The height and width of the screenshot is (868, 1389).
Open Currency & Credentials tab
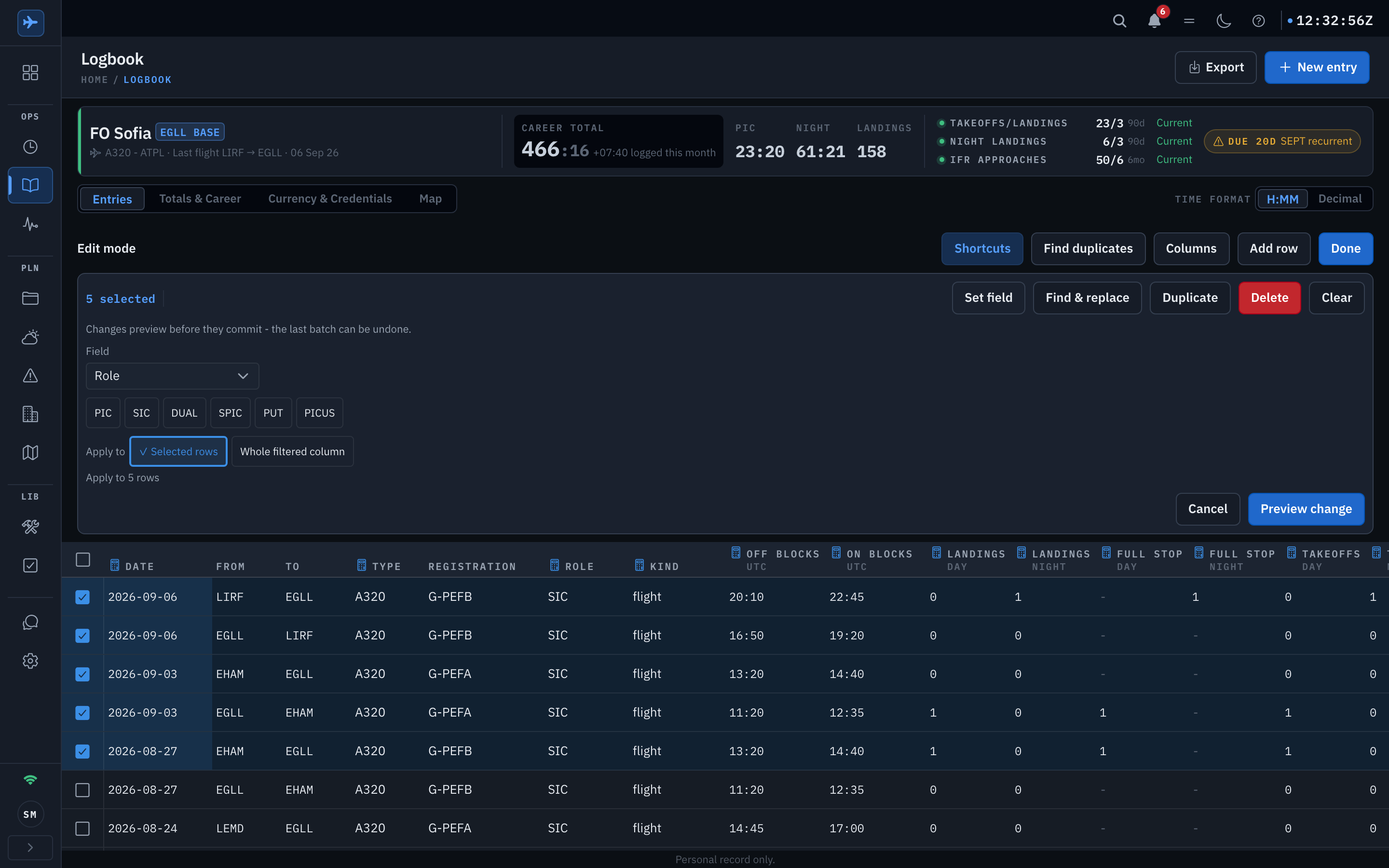click(x=330, y=199)
